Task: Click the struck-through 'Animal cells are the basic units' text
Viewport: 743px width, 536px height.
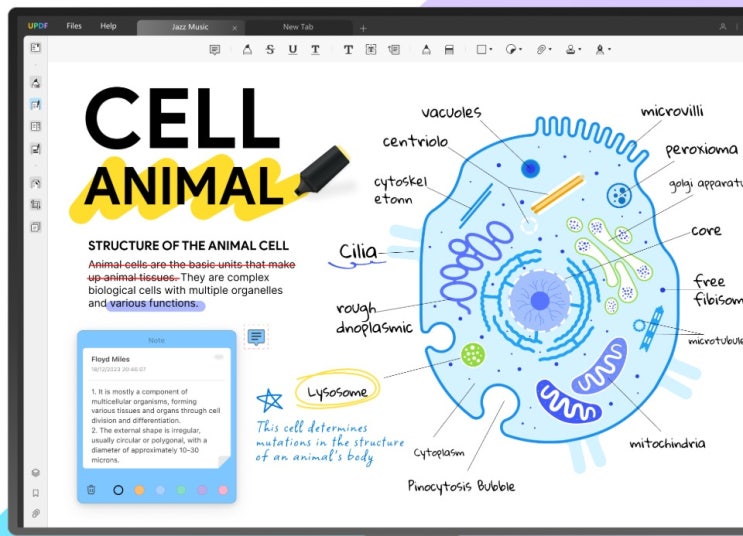Action: [x=191, y=264]
